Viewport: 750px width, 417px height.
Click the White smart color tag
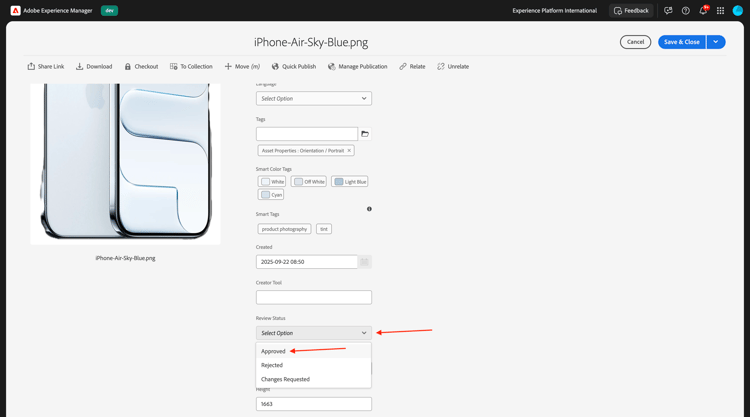pyautogui.click(x=272, y=182)
